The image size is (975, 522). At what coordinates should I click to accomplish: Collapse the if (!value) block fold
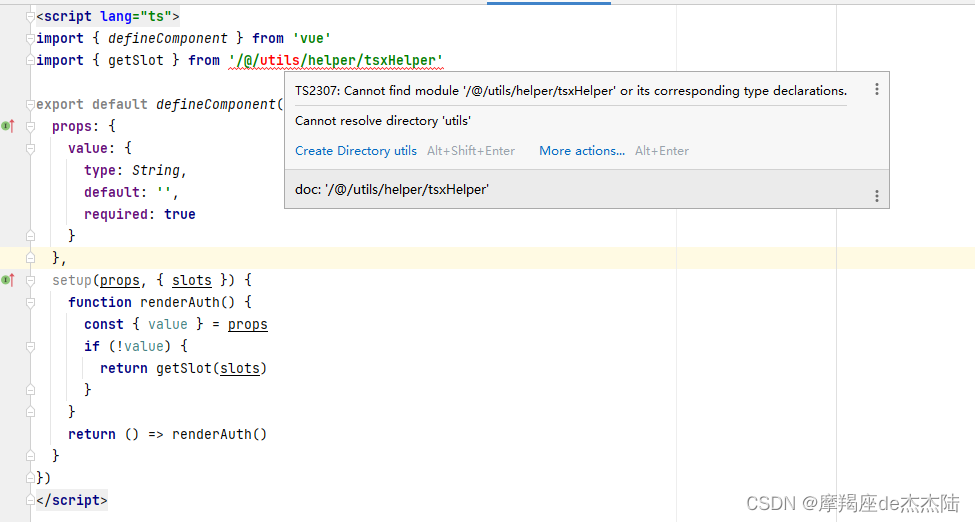(x=30, y=347)
